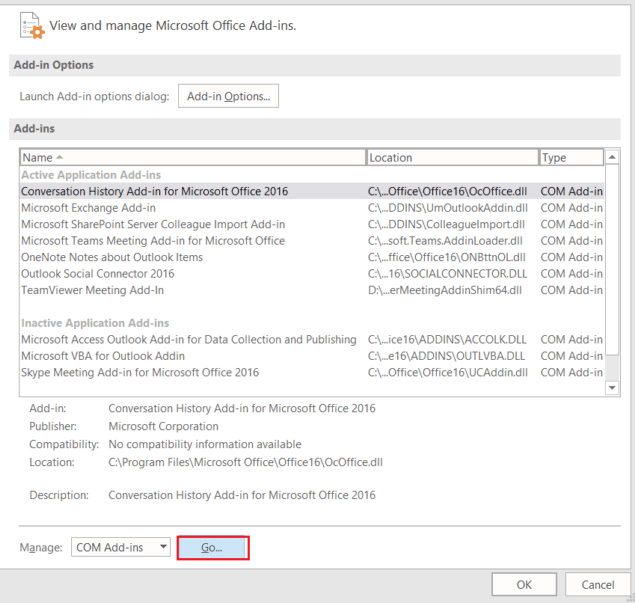Click the Active Application Add-ins group heading

click(91, 175)
